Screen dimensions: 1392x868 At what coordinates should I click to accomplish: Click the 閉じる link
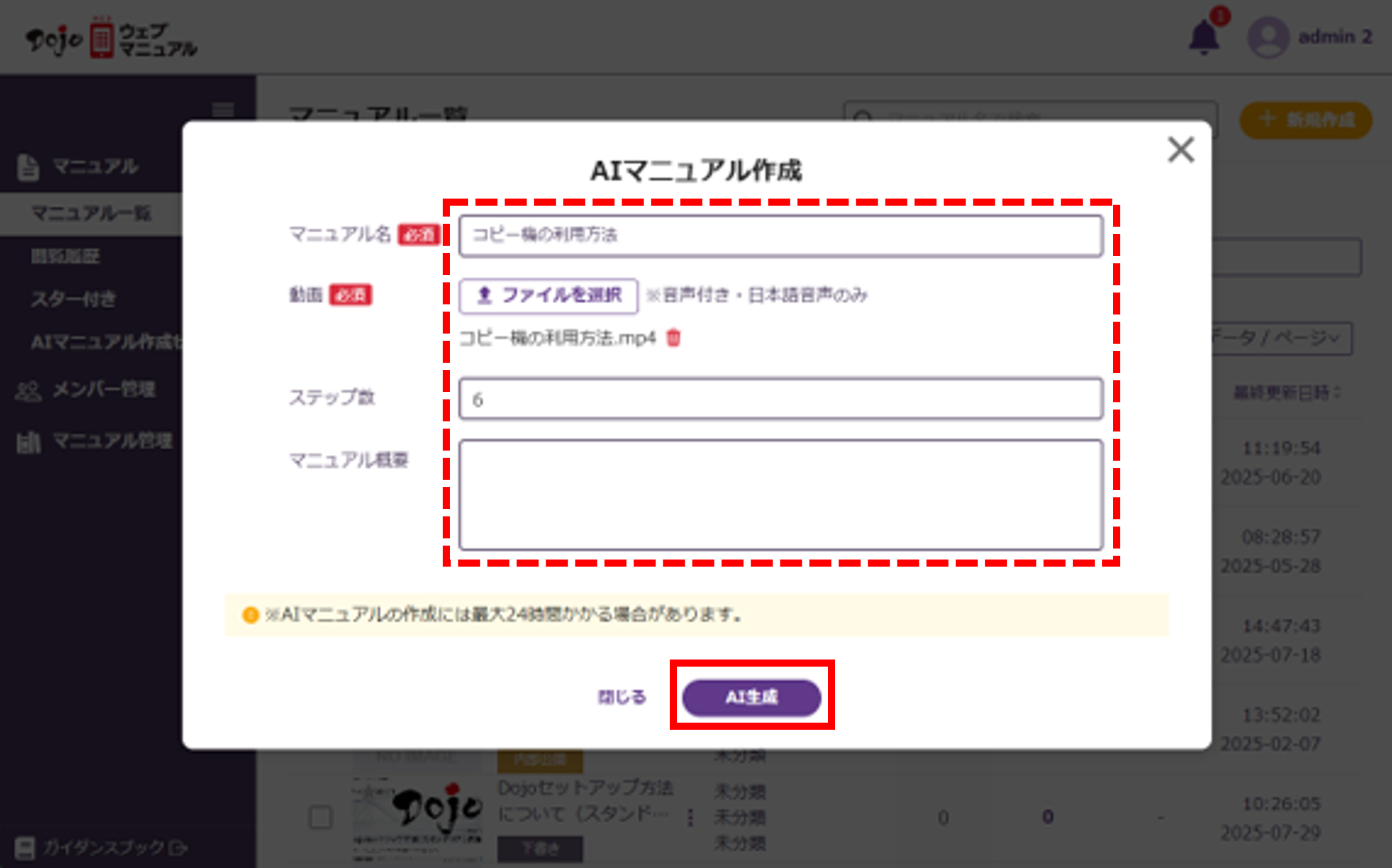coord(622,696)
